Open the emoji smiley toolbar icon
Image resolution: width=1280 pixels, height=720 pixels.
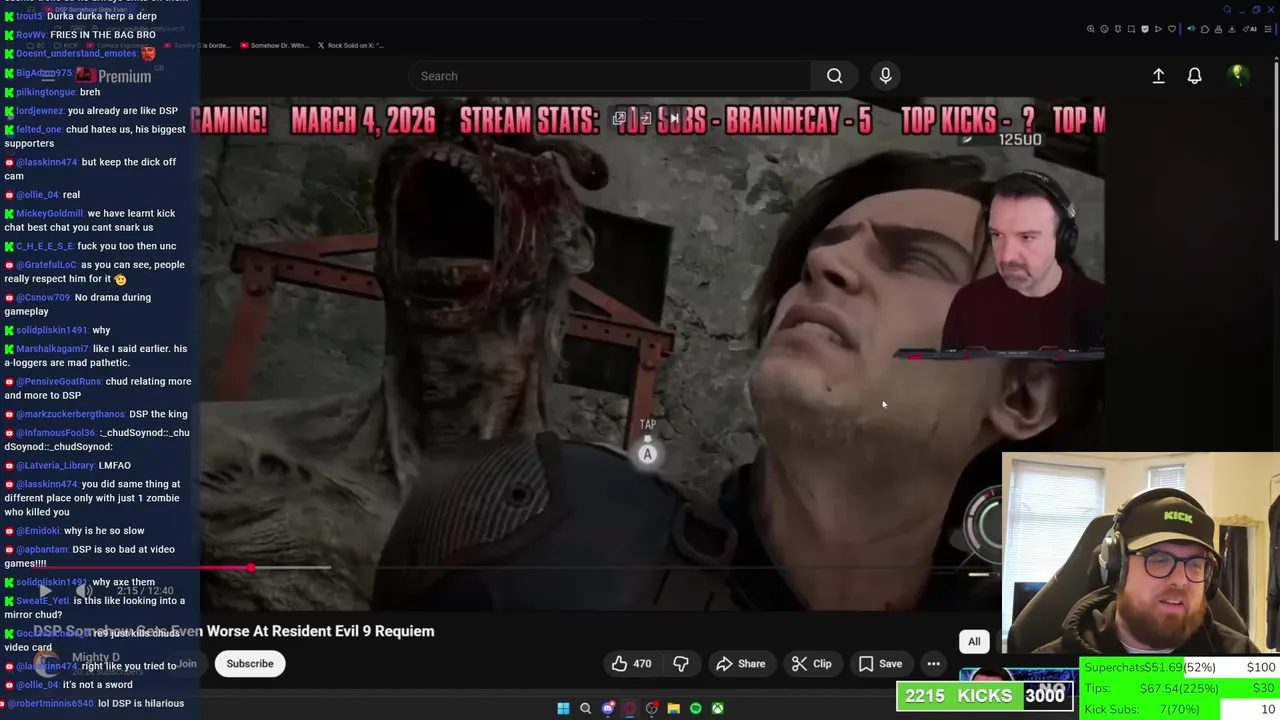(x=1104, y=29)
